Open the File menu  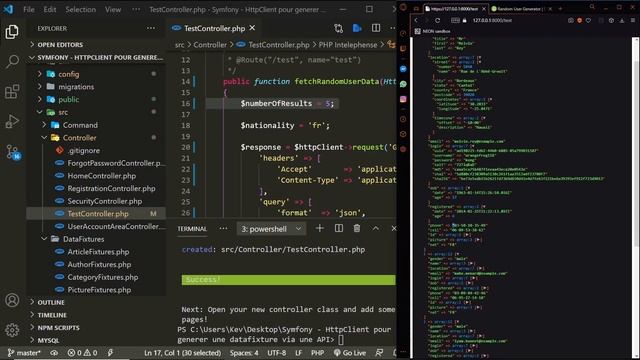[x=29, y=9]
